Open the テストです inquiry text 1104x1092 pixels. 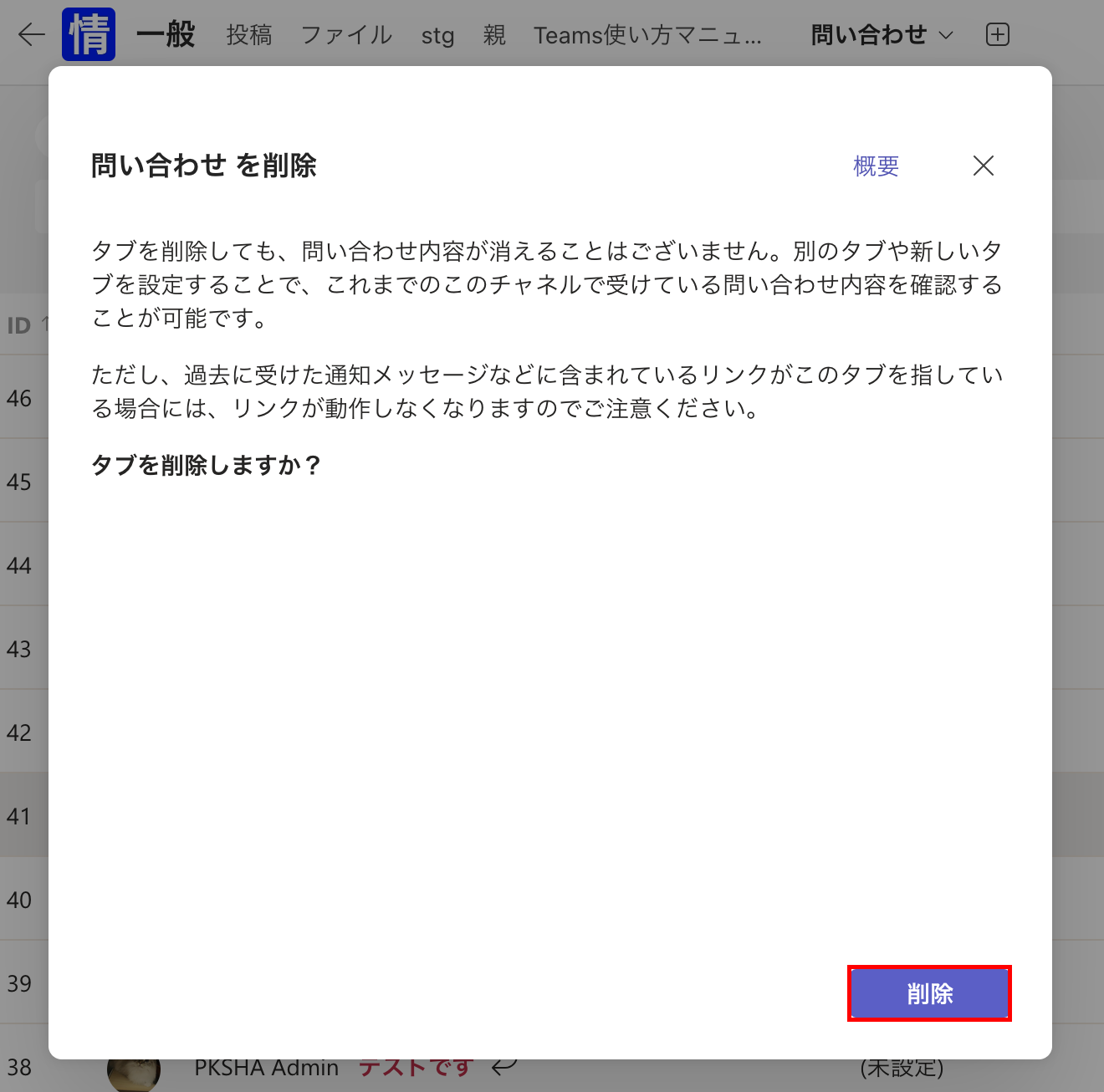pos(416,1068)
